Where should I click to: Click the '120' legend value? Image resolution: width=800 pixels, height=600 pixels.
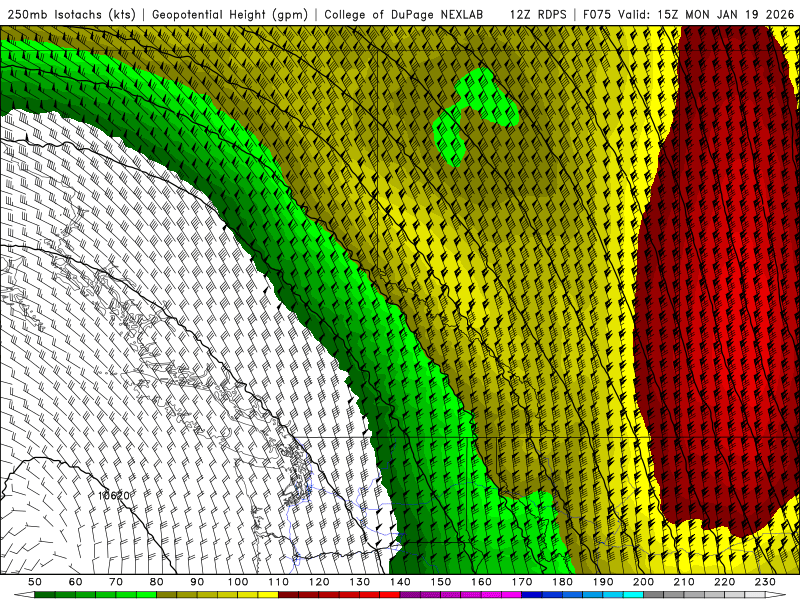pos(319,582)
